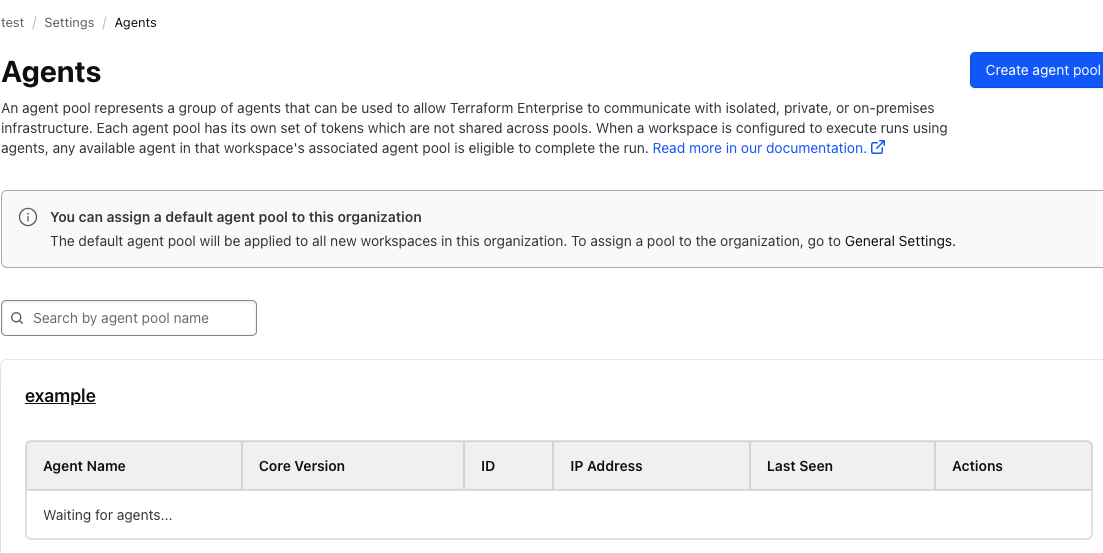Select the ID column header
Viewport: 1103px width, 553px height.
488,466
